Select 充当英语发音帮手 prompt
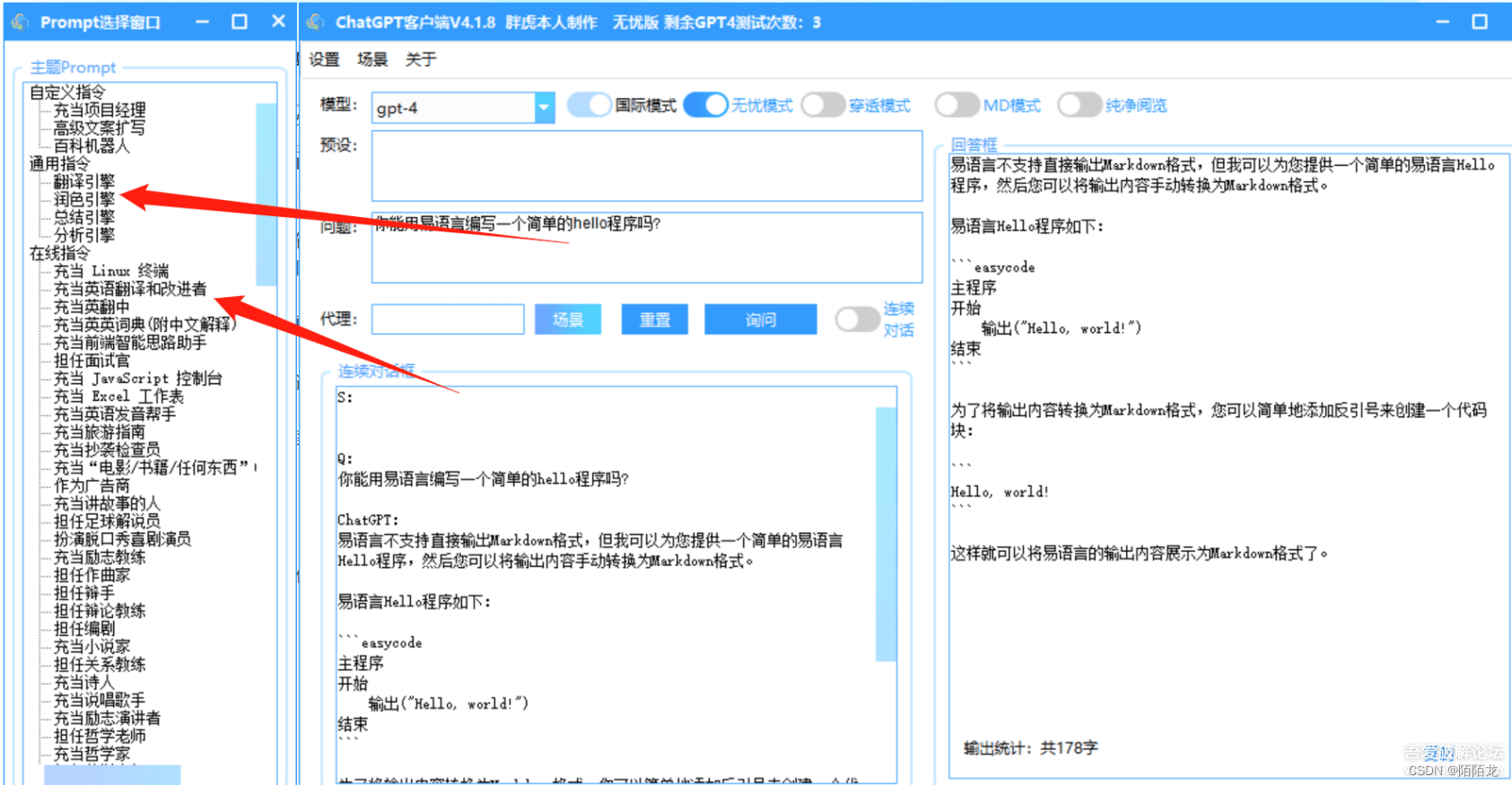 click(x=115, y=414)
